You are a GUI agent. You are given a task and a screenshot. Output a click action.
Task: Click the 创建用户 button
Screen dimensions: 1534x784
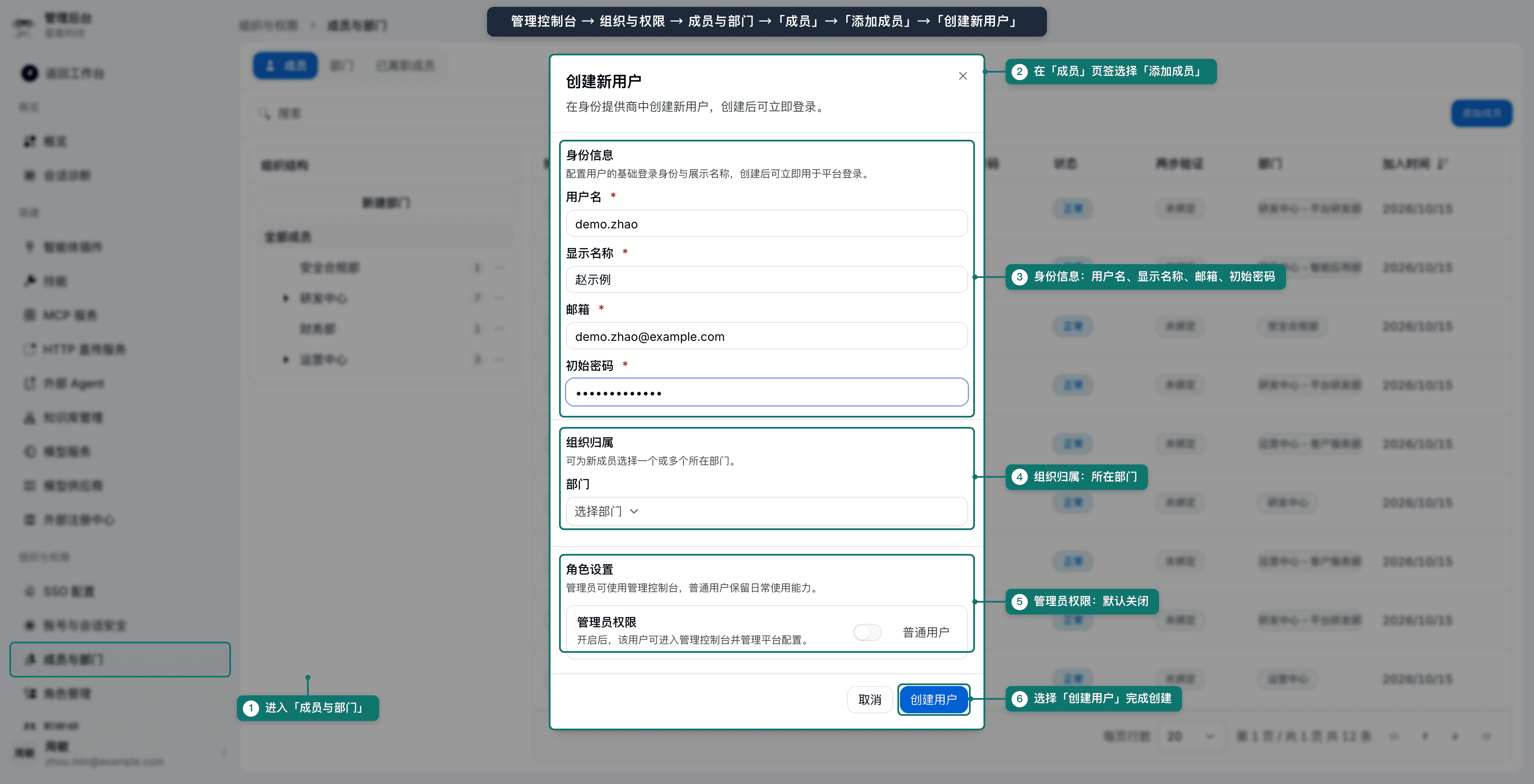[x=933, y=700]
